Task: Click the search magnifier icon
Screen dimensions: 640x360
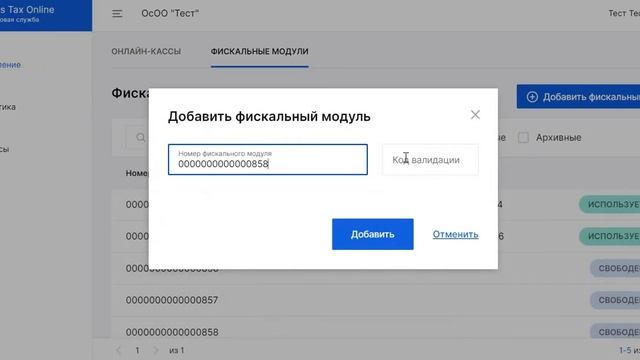Action: [140, 138]
